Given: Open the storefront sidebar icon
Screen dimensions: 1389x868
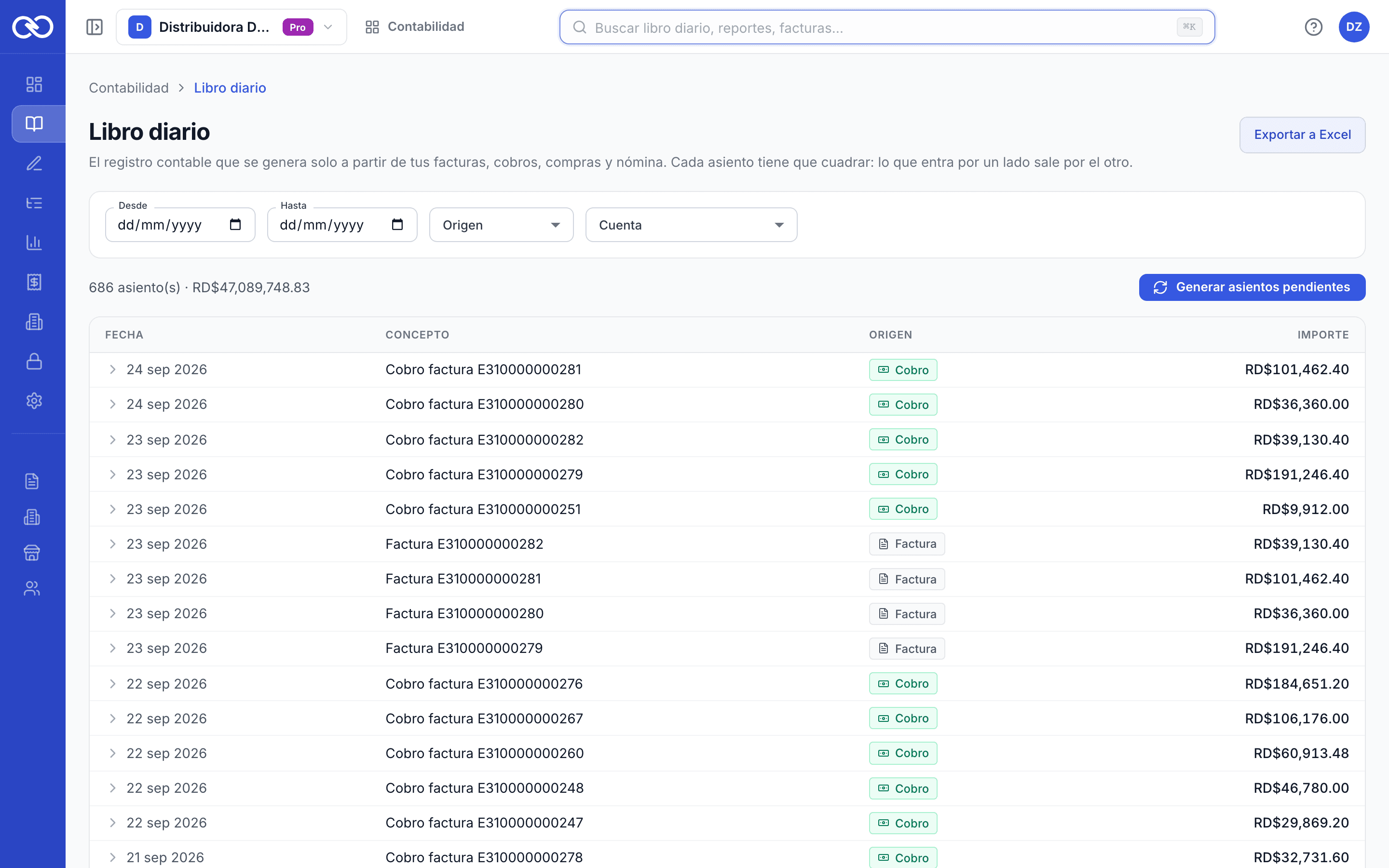Looking at the screenshot, I should (32, 553).
